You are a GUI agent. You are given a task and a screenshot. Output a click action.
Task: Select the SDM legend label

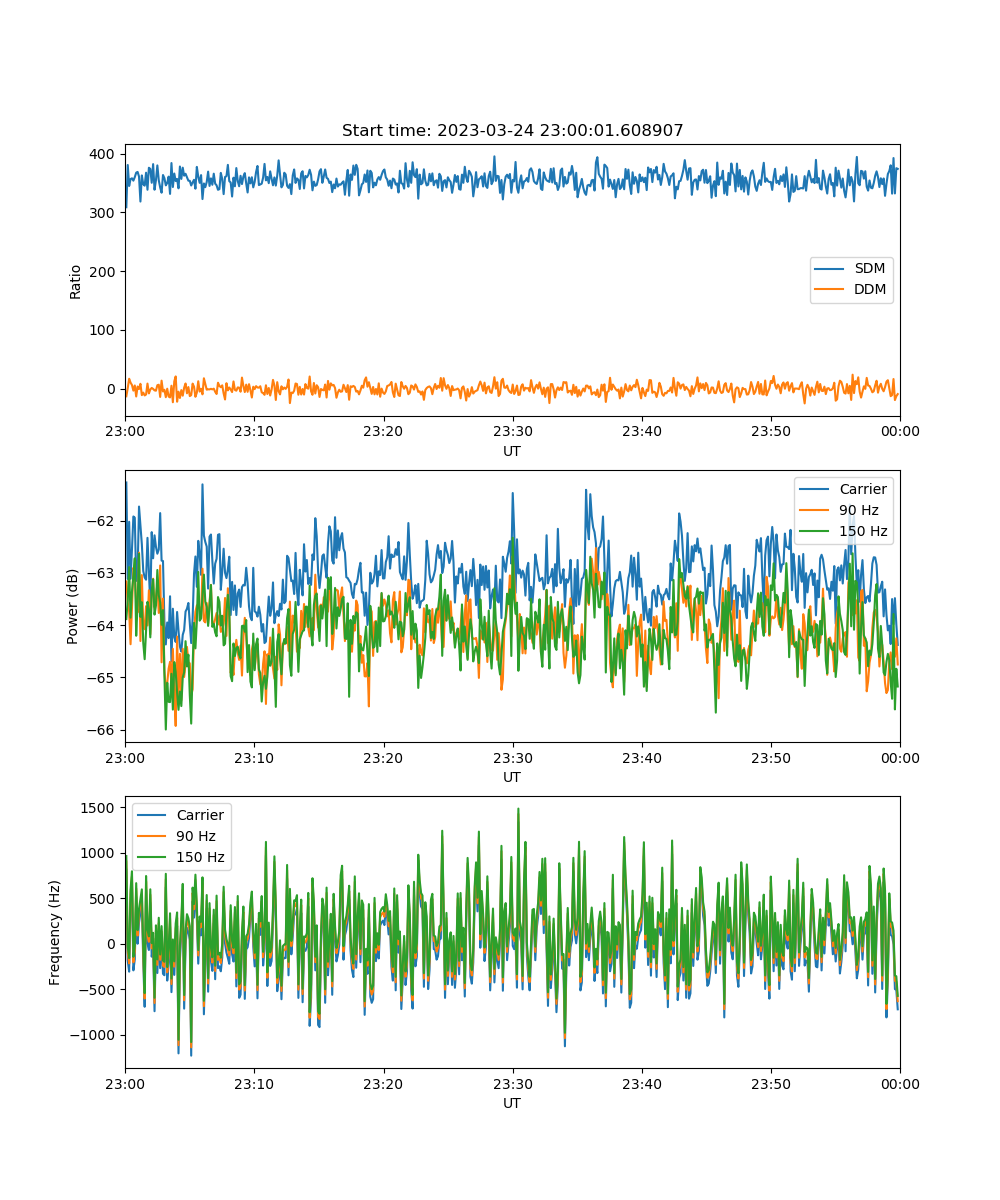tap(869, 269)
